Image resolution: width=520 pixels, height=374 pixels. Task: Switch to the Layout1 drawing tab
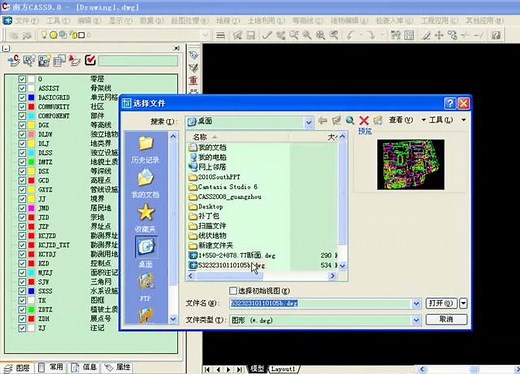(283, 369)
